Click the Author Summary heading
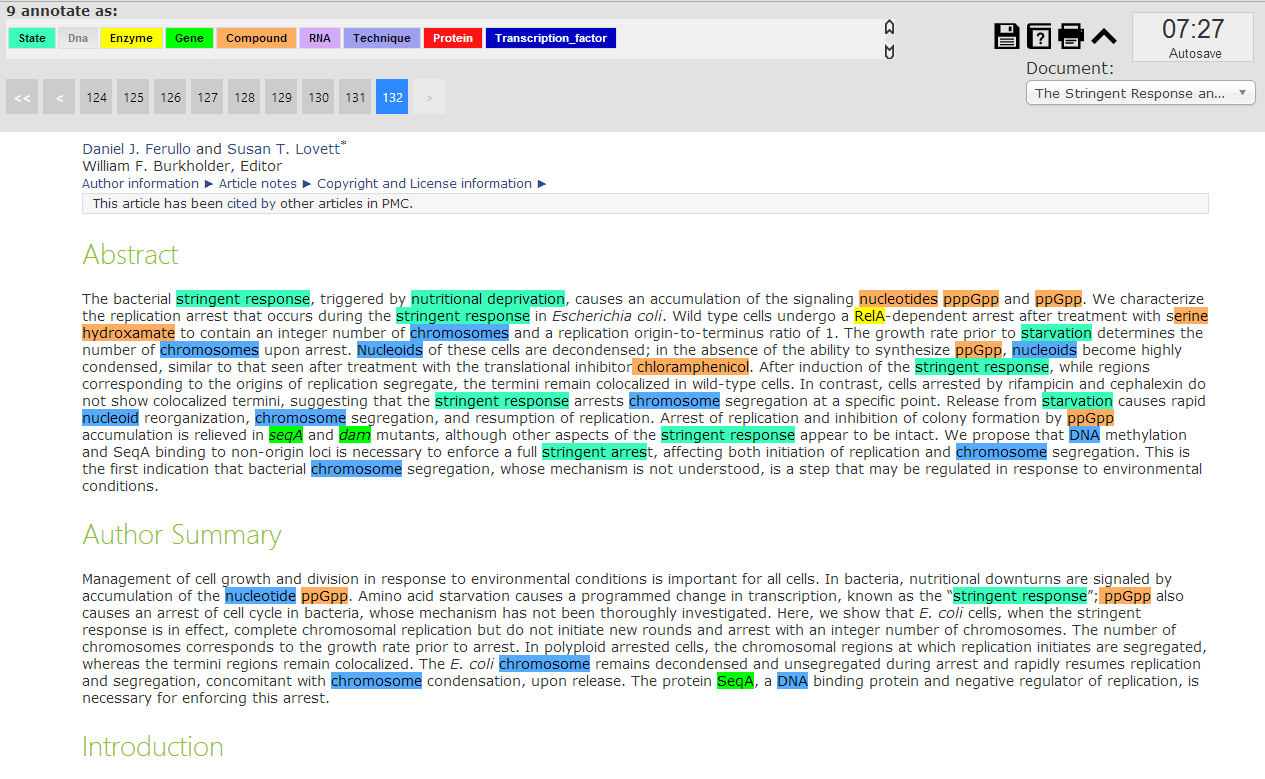This screenshot has width=1265, height=779. pyautogui.click(x=181, y=535)
